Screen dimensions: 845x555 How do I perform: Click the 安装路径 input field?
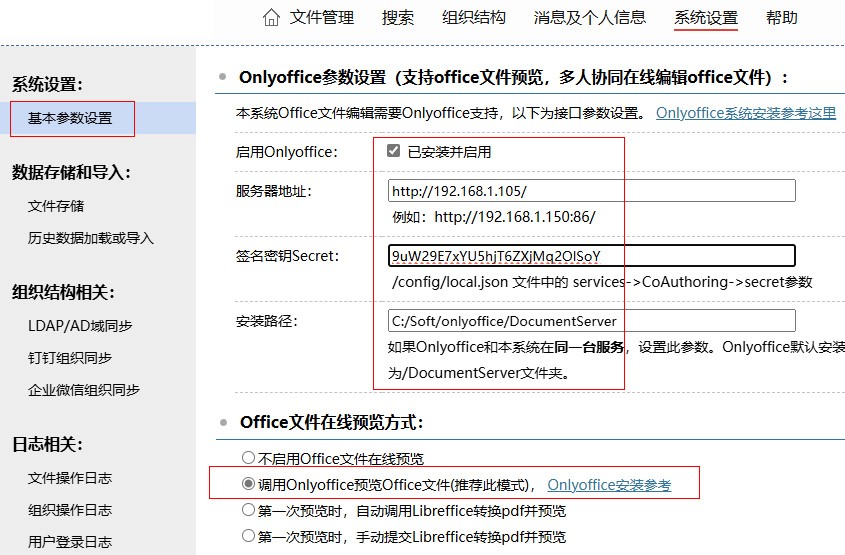click(x=592, y=321)
